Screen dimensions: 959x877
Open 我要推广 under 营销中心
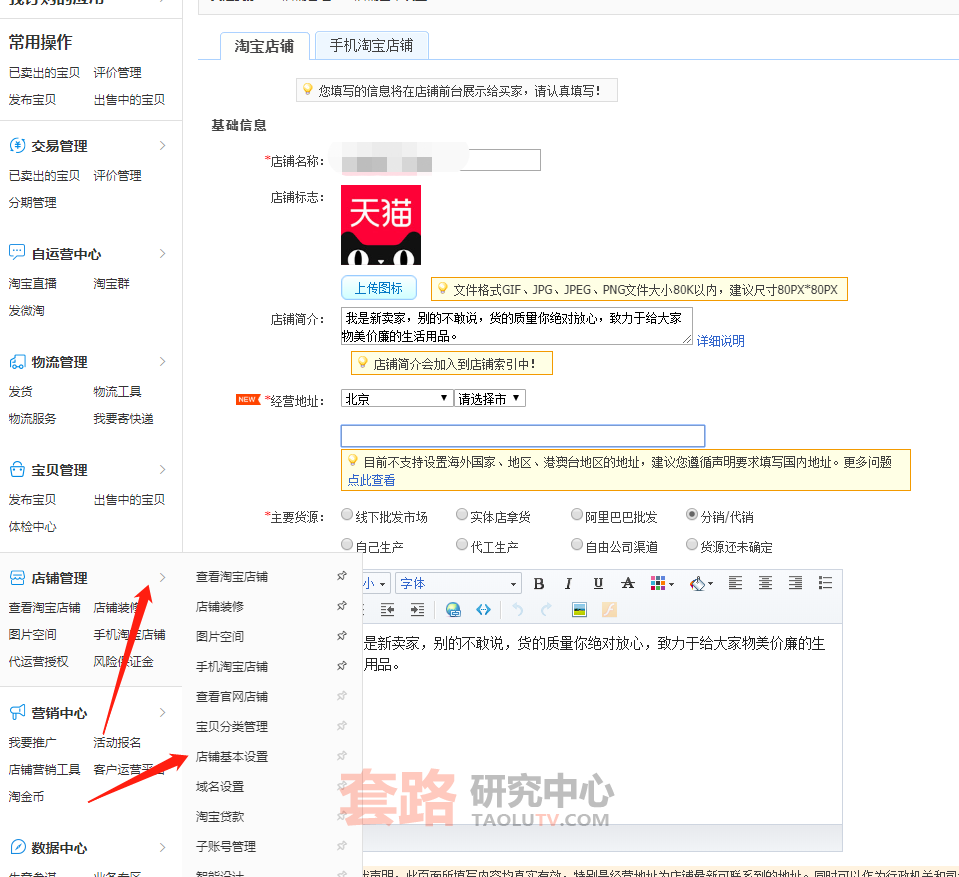click(x=32, y=742)
